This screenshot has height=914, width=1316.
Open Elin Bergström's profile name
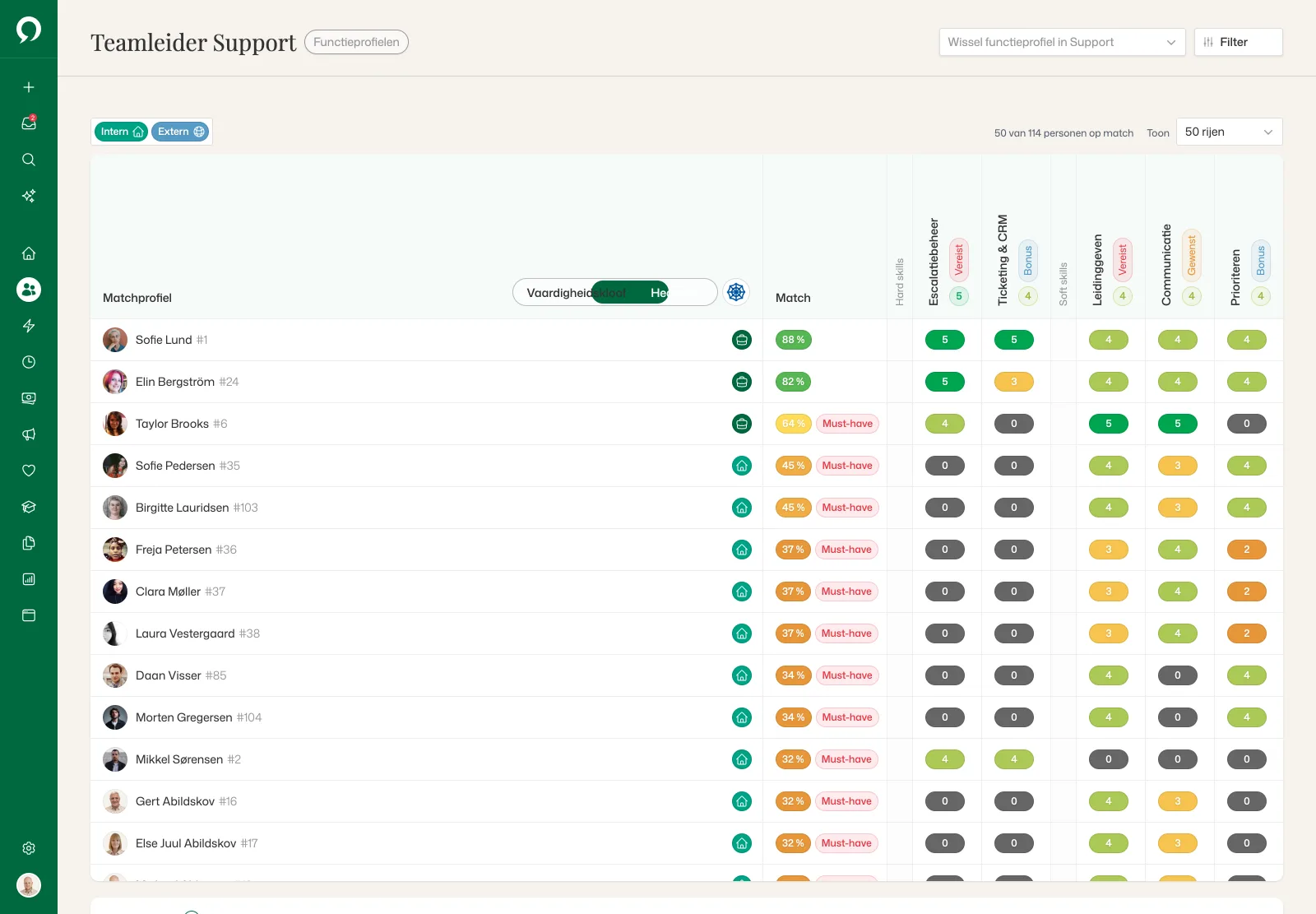(x=175, y=382)
